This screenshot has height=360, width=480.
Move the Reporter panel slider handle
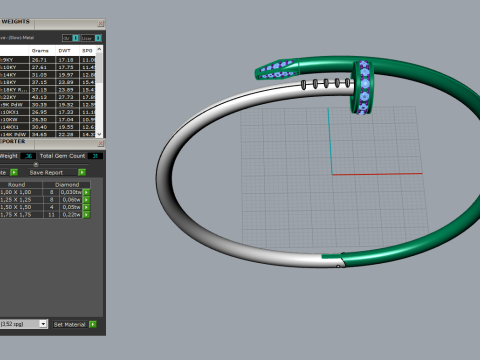(x=36, y=164)
